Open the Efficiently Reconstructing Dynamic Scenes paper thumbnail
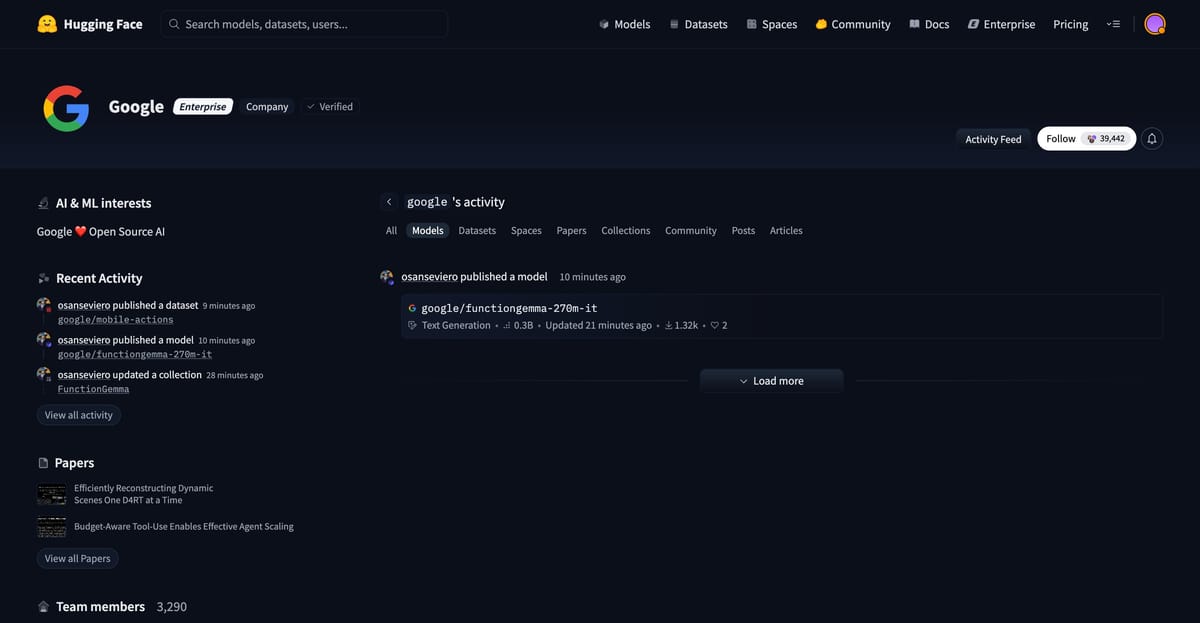 pyautogui.click(x=52, y=494)
